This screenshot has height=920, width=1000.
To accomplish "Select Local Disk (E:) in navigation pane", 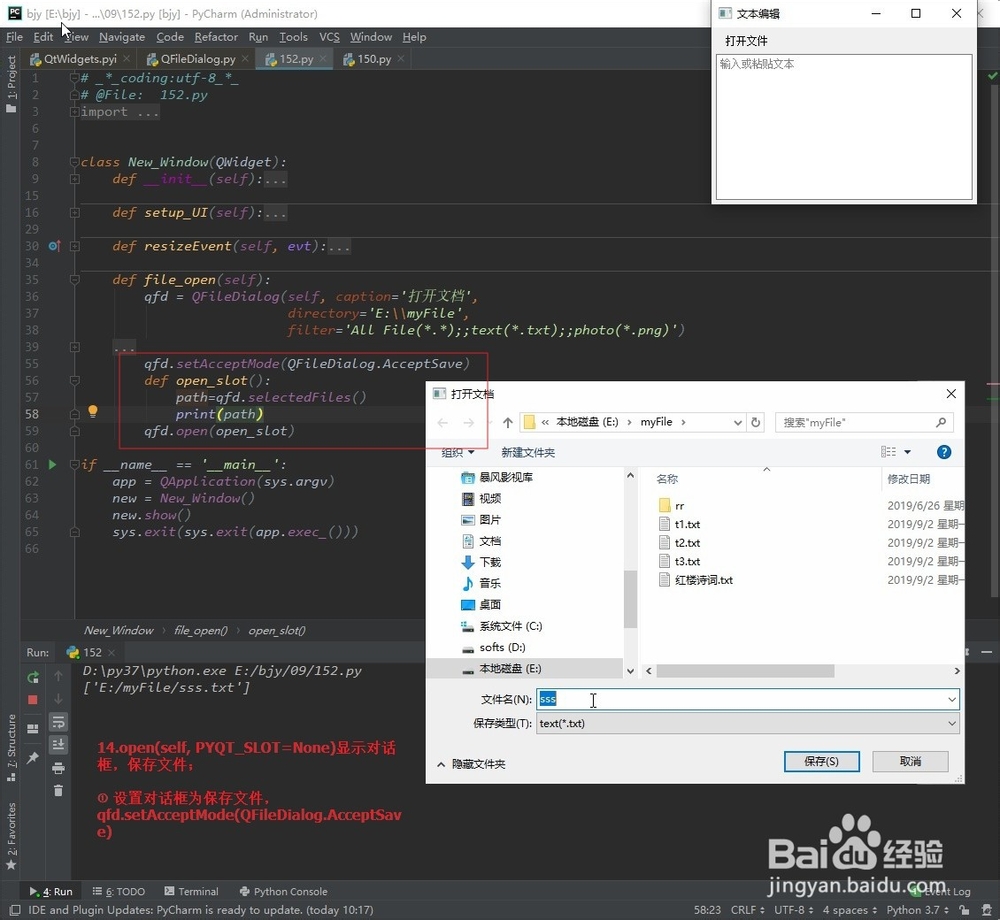I will pyautogui.click(x=510, y=668).
